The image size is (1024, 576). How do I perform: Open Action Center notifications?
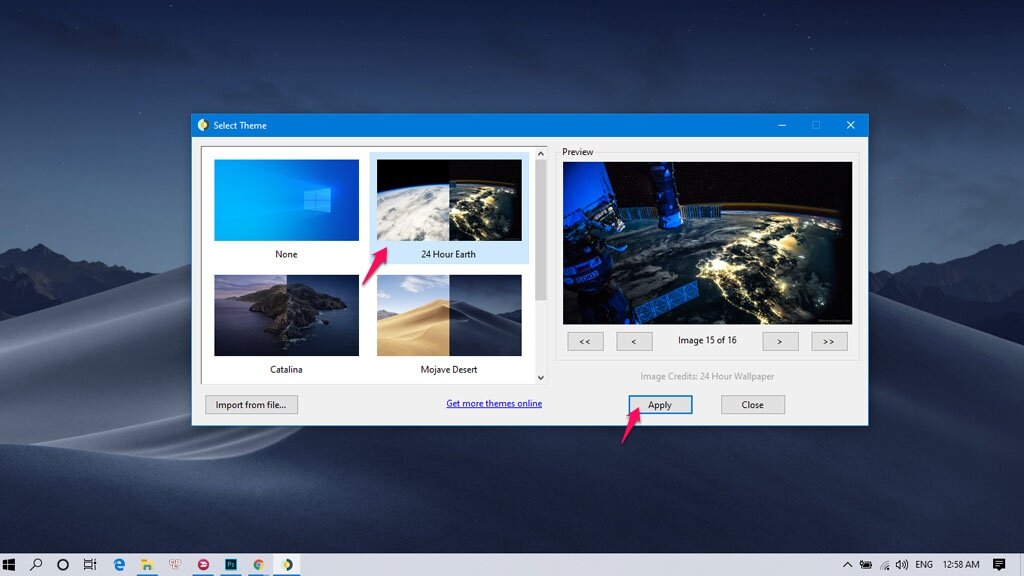coord(999,564)
